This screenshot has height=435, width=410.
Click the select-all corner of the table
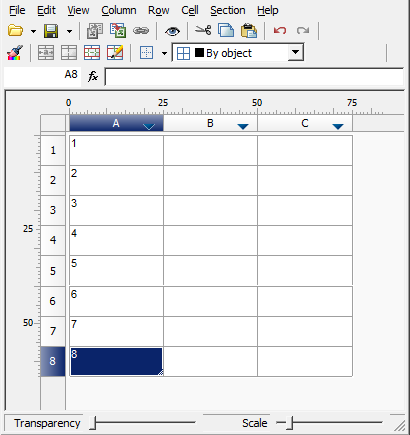pyautogui.click(x=53, y=123)
